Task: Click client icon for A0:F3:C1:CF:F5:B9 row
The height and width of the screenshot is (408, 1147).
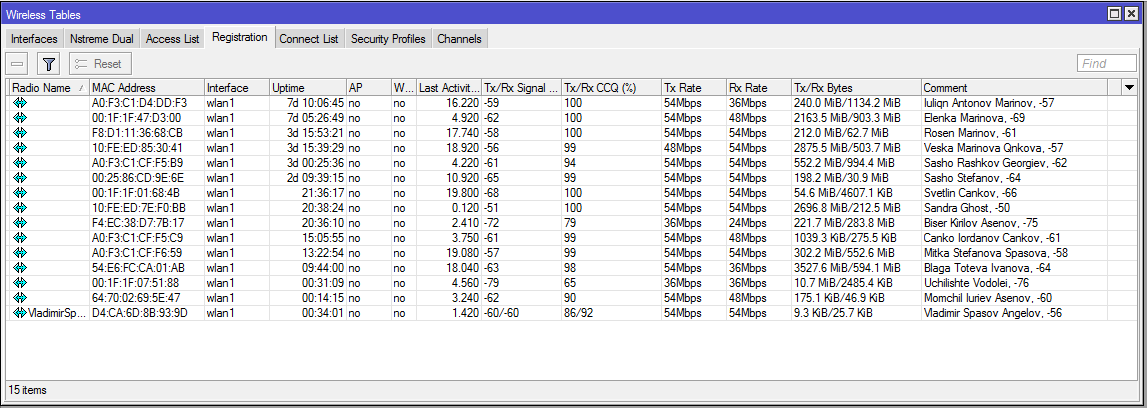Action: click(19, 162)
